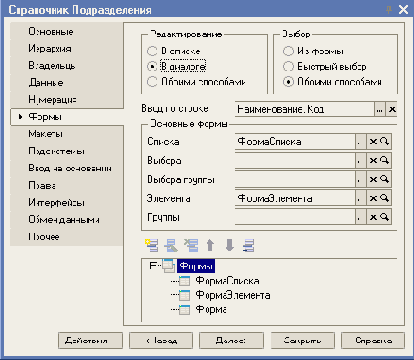Open Выбора группы form with magnifier
This screenshot has height=360, width=414.
click(x=384, y=180)
